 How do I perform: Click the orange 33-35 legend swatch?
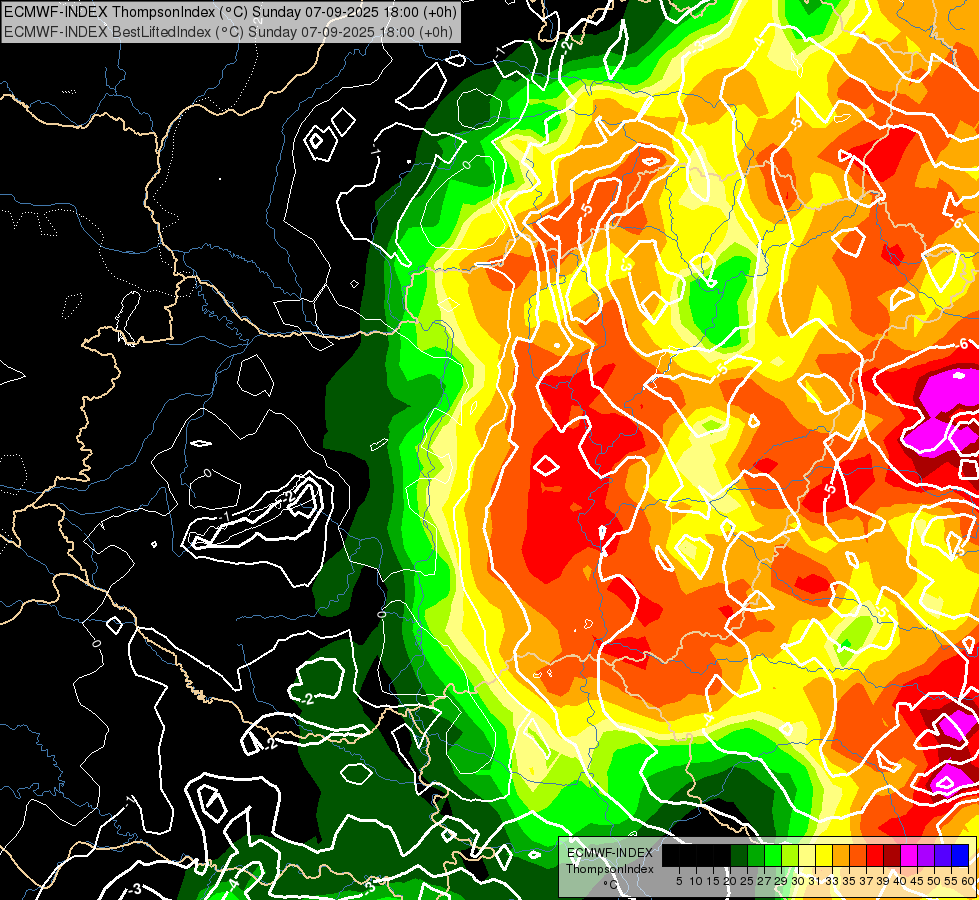pos(841,855)
